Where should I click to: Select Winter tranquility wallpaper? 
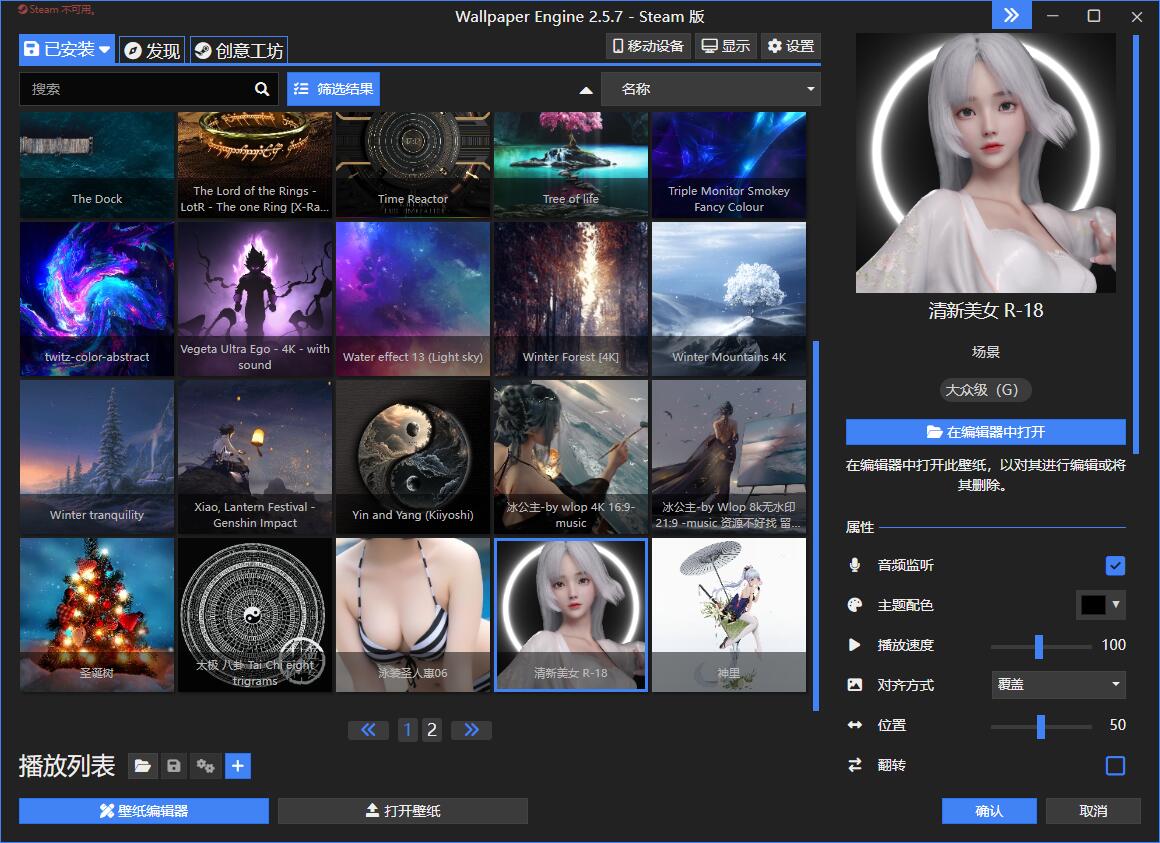97,457
